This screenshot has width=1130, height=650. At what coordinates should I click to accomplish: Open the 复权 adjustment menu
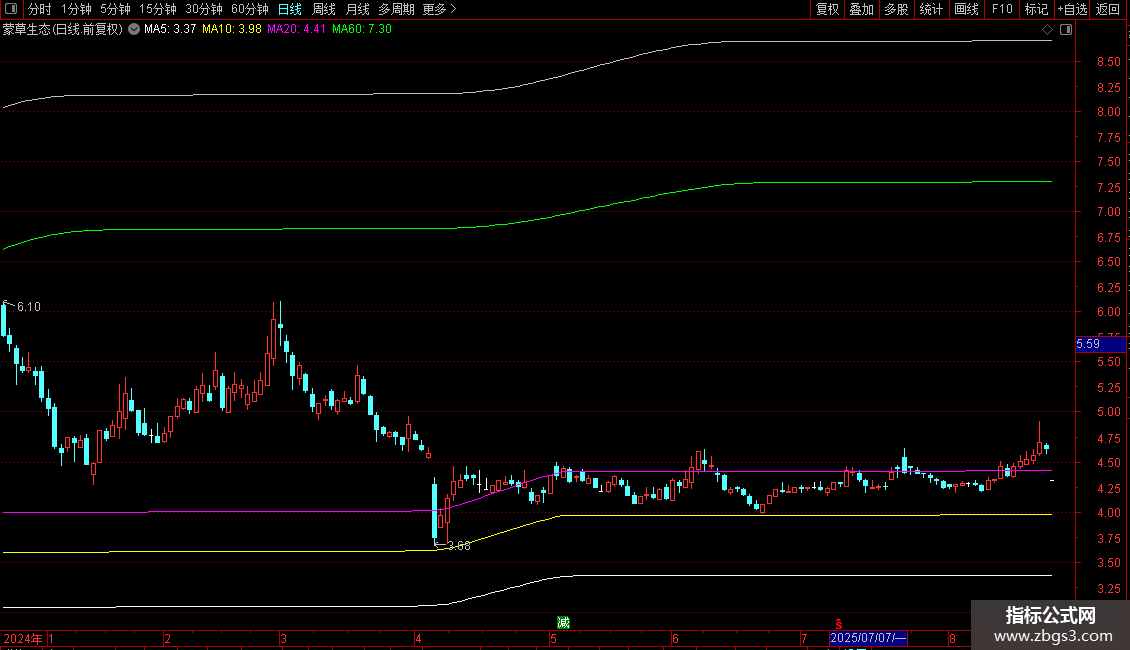(x=827, y=9)
